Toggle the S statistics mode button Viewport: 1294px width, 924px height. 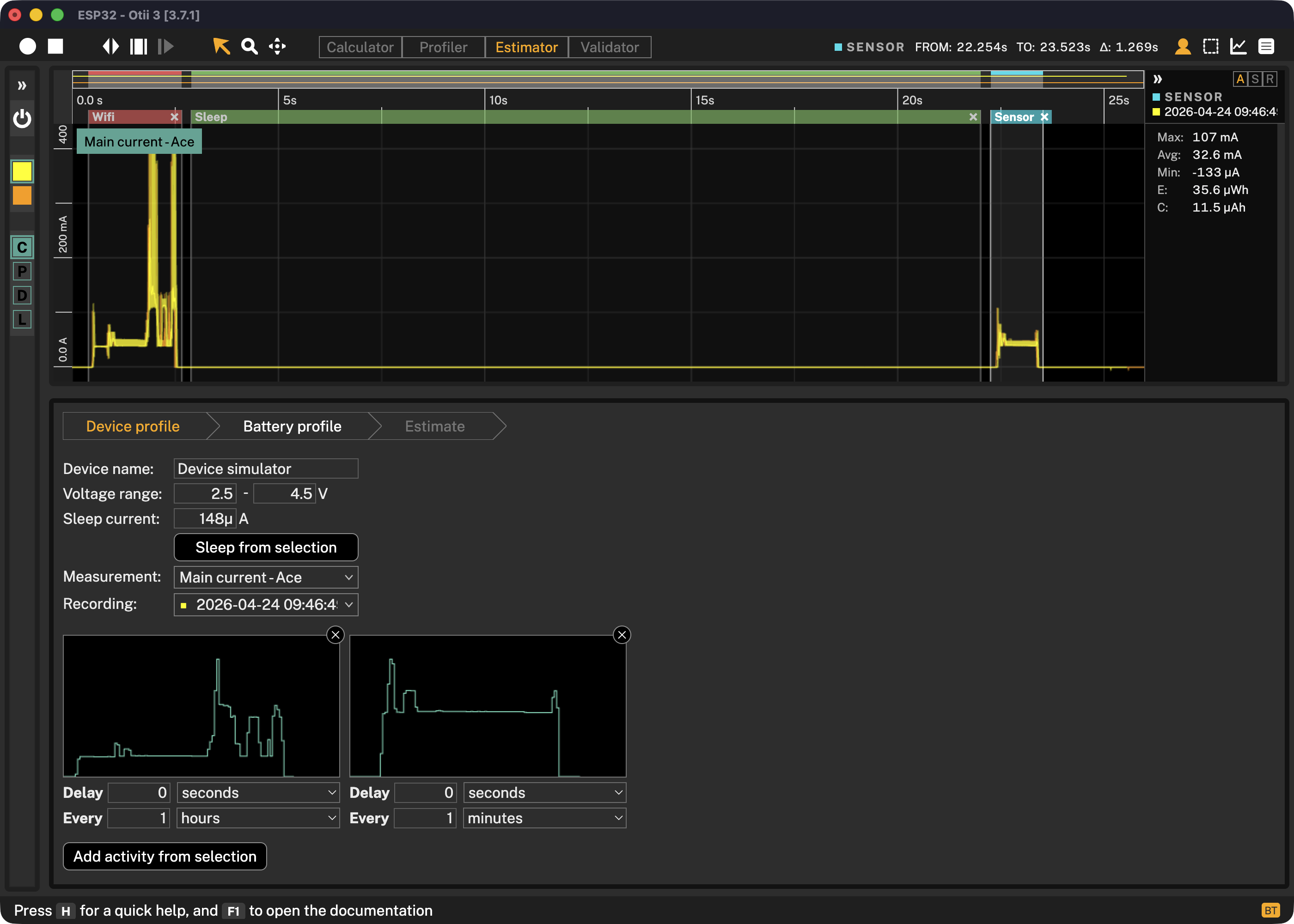pyautogui.click(x=1255, y=79)
